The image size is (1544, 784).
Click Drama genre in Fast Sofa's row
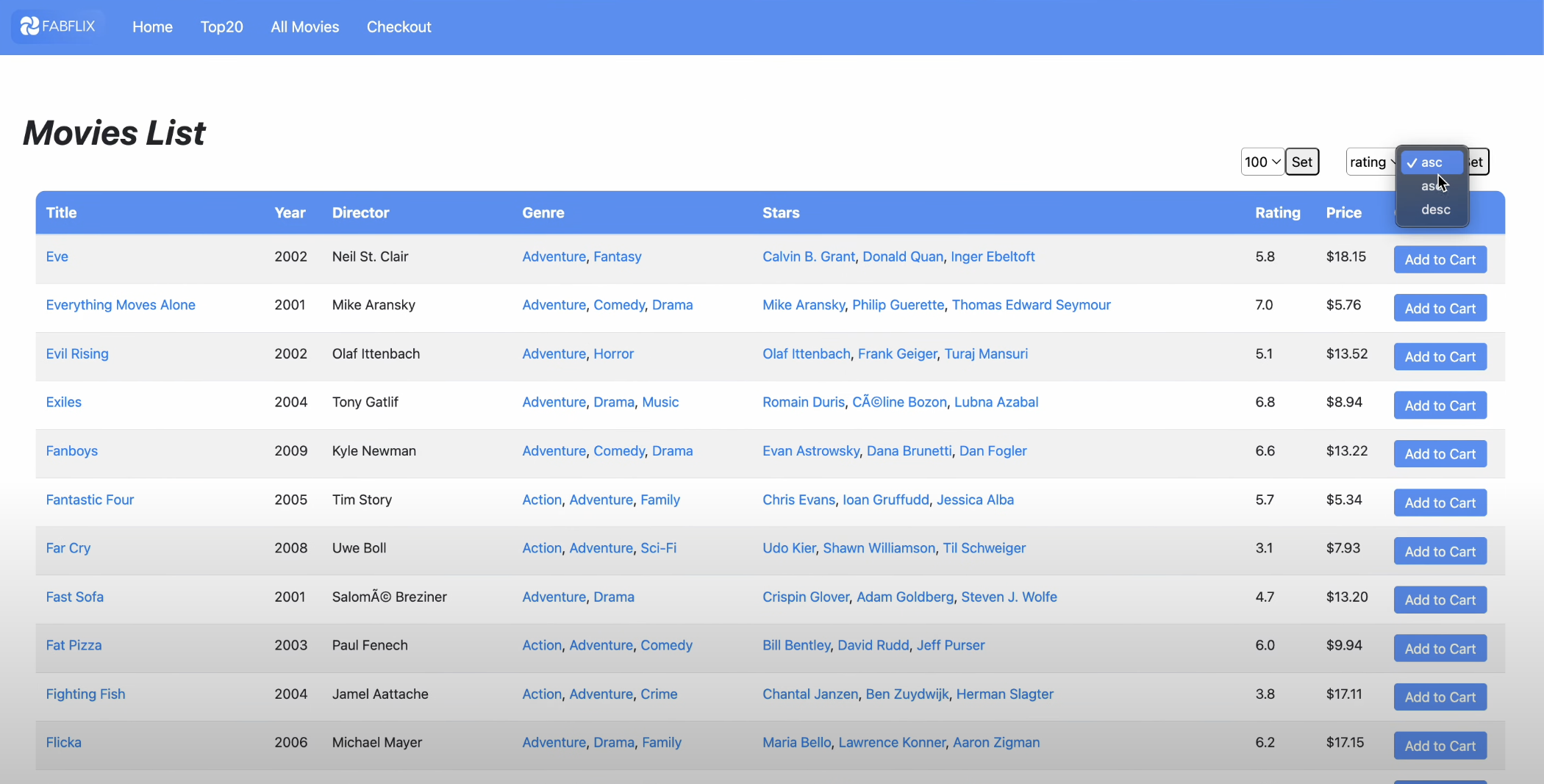(x=613, y=597)
